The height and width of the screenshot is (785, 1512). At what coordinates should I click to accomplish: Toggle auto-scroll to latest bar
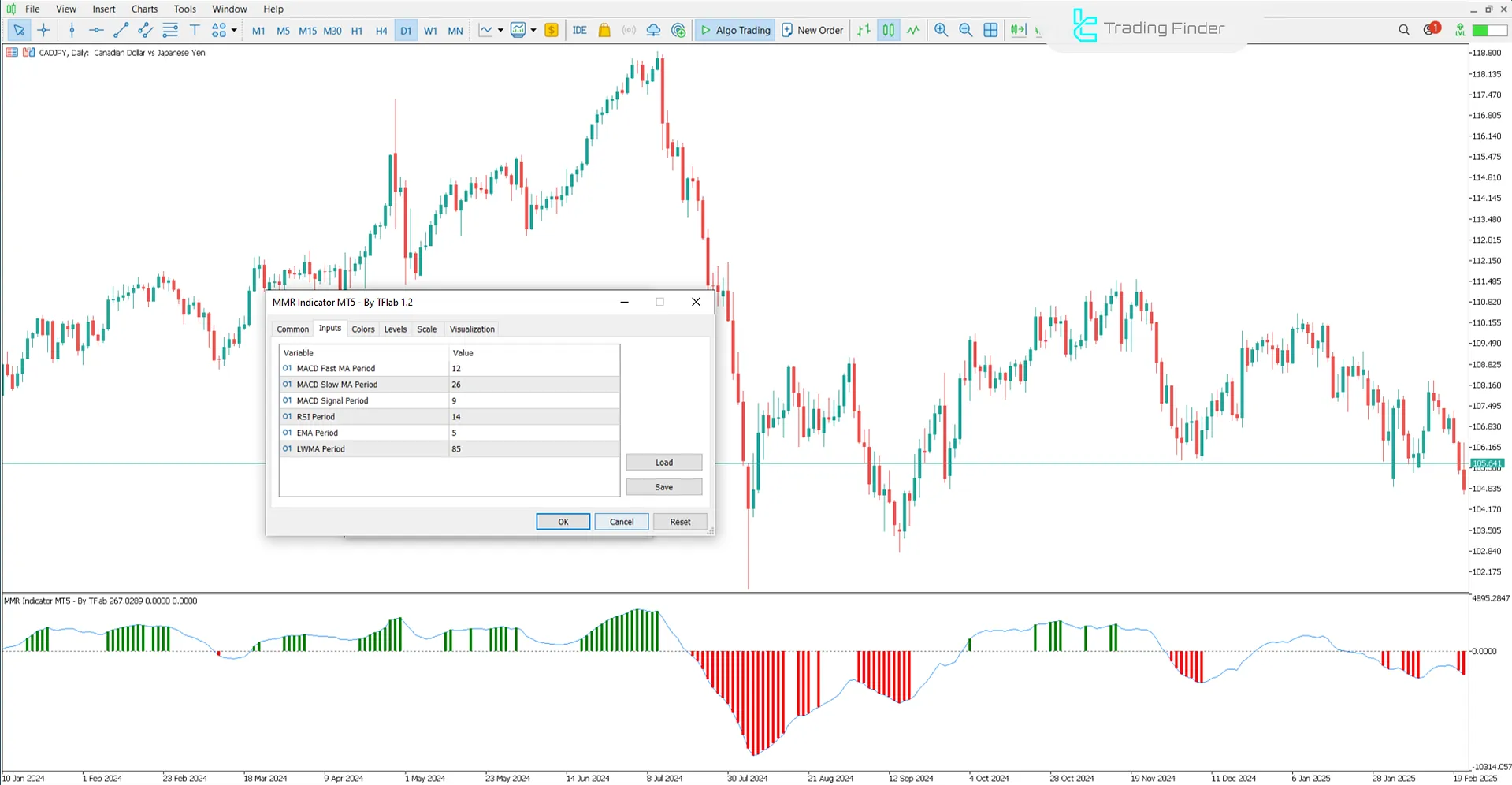(1019, 30)
